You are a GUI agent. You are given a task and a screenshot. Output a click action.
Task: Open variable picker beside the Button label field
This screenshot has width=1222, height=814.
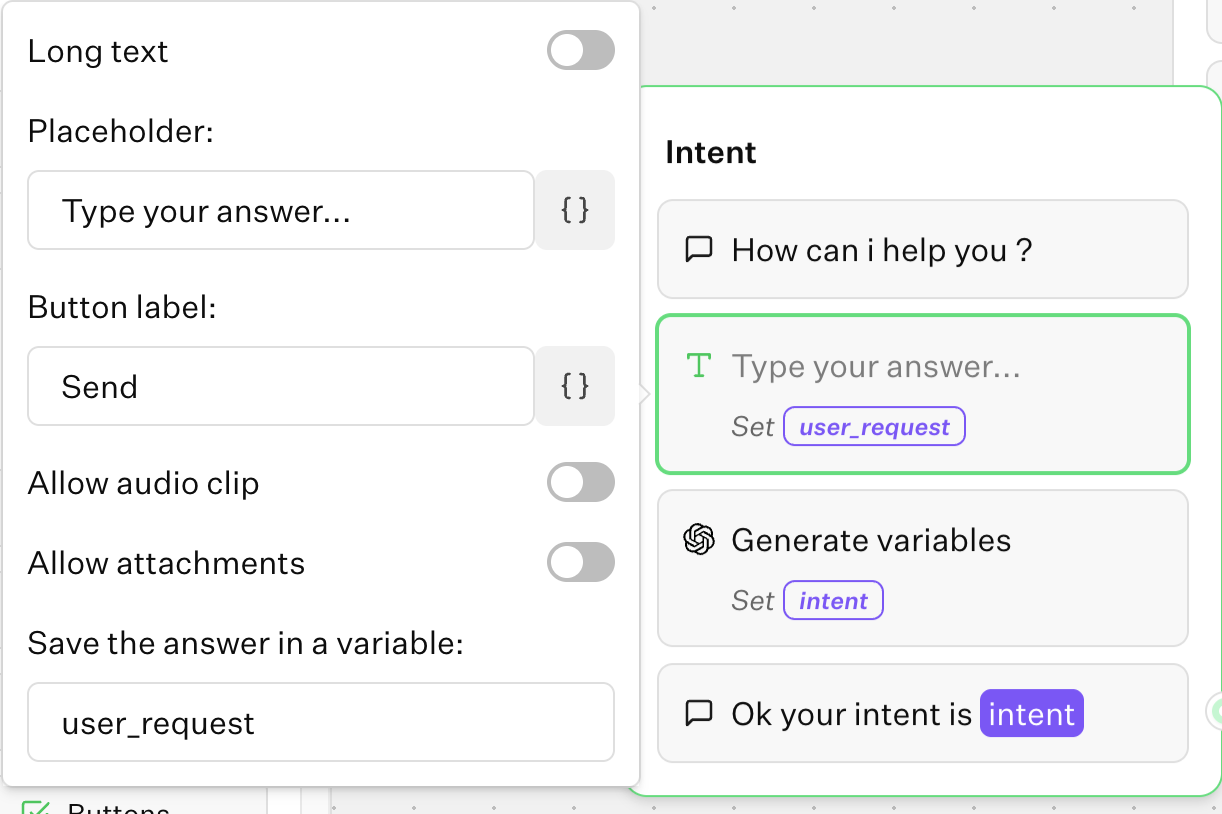point(575,386)
